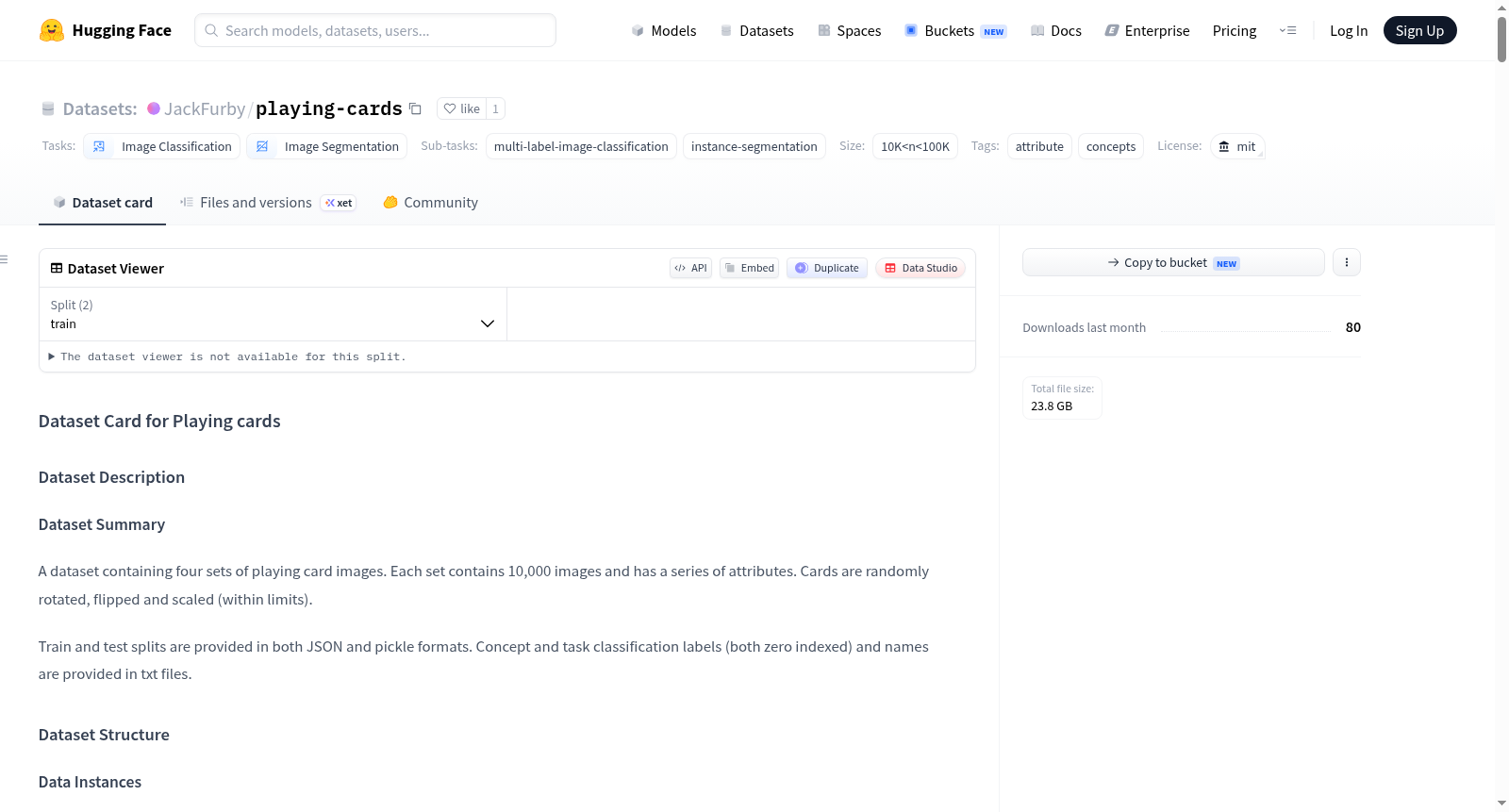The image size is (1509, 812).
Task: Click the scrollbar down arrow
Action: pyautogui.click(x=1501, y=804)
